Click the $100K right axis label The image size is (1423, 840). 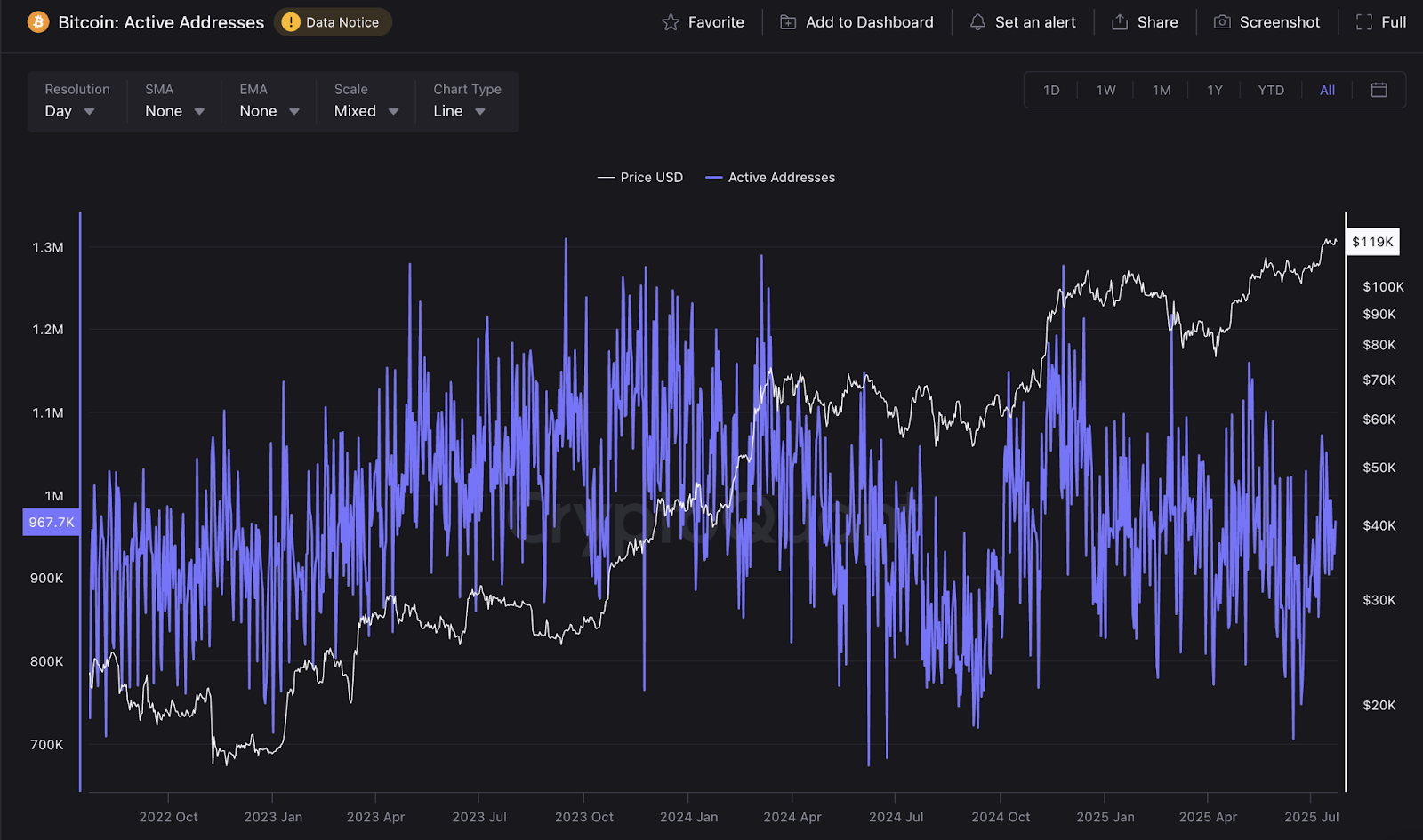click(1383, 286)
